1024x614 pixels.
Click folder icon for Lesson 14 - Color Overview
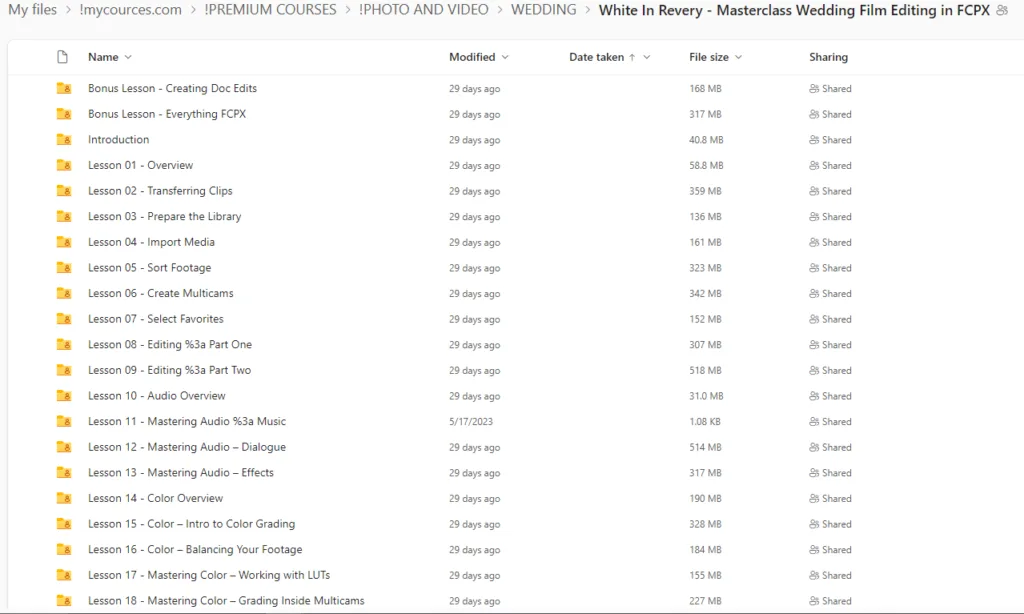(64, 498)
